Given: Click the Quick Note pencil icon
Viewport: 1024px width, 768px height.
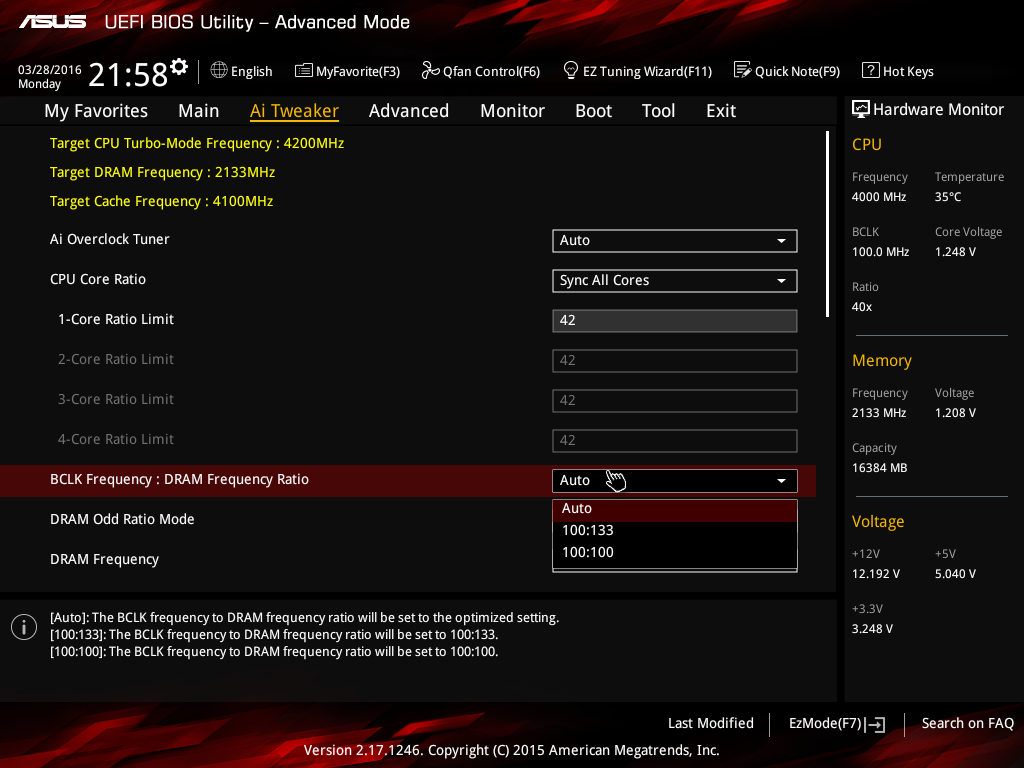Looking at the screenshot, I should 743,70.
